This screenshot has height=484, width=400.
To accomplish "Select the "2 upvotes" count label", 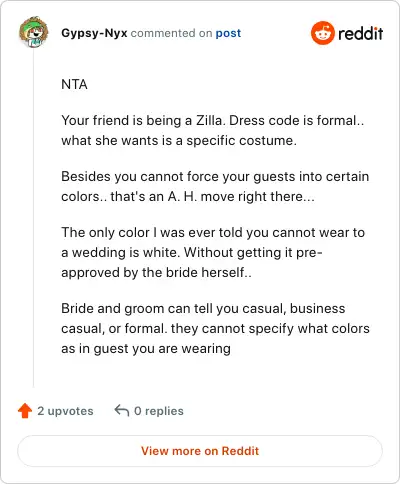I will click(x=65, y=411).
